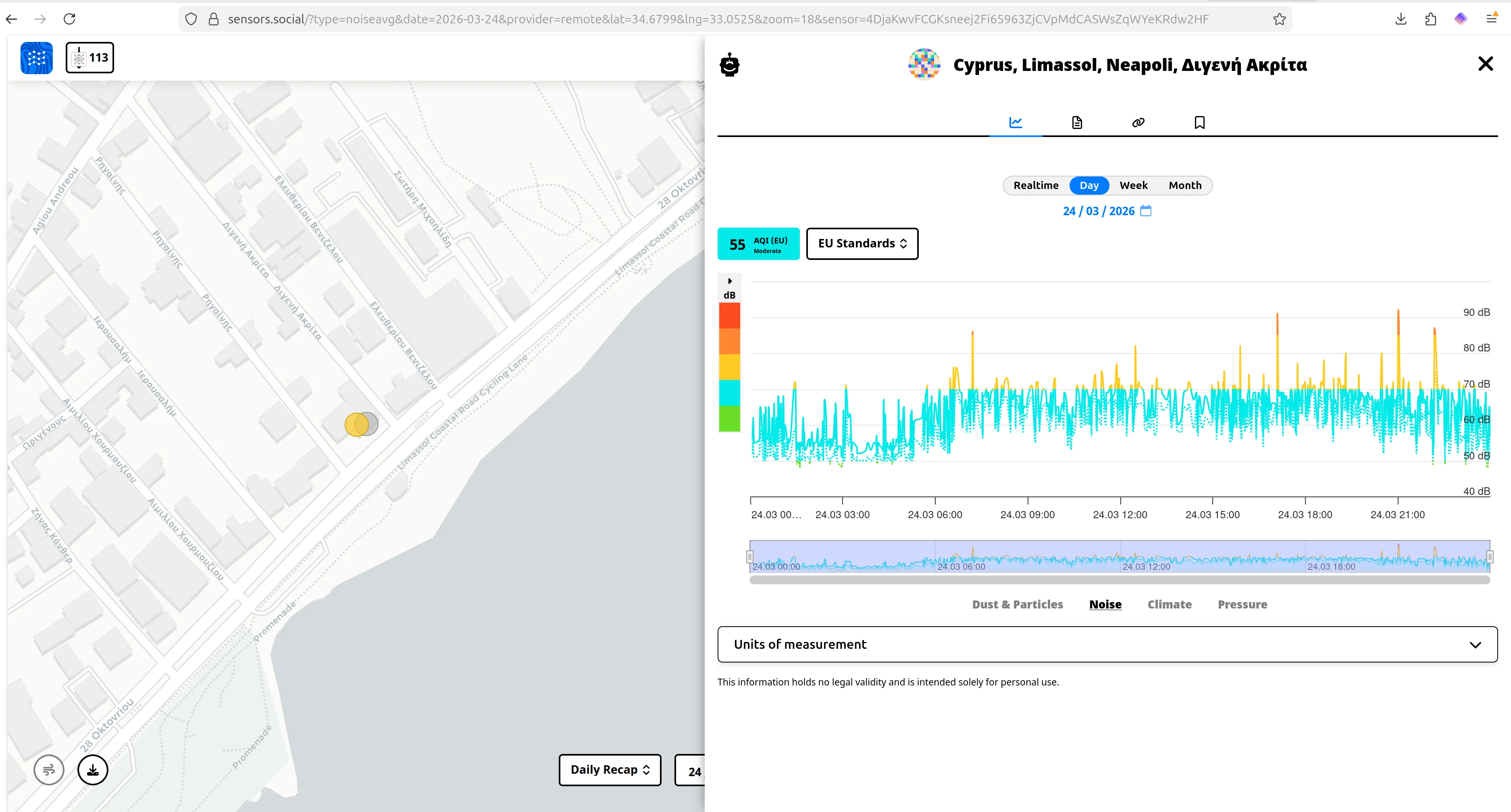Expand the Units of measurement section
The height and width of the screenshot is (812, 1511).
click(1476, 644)
